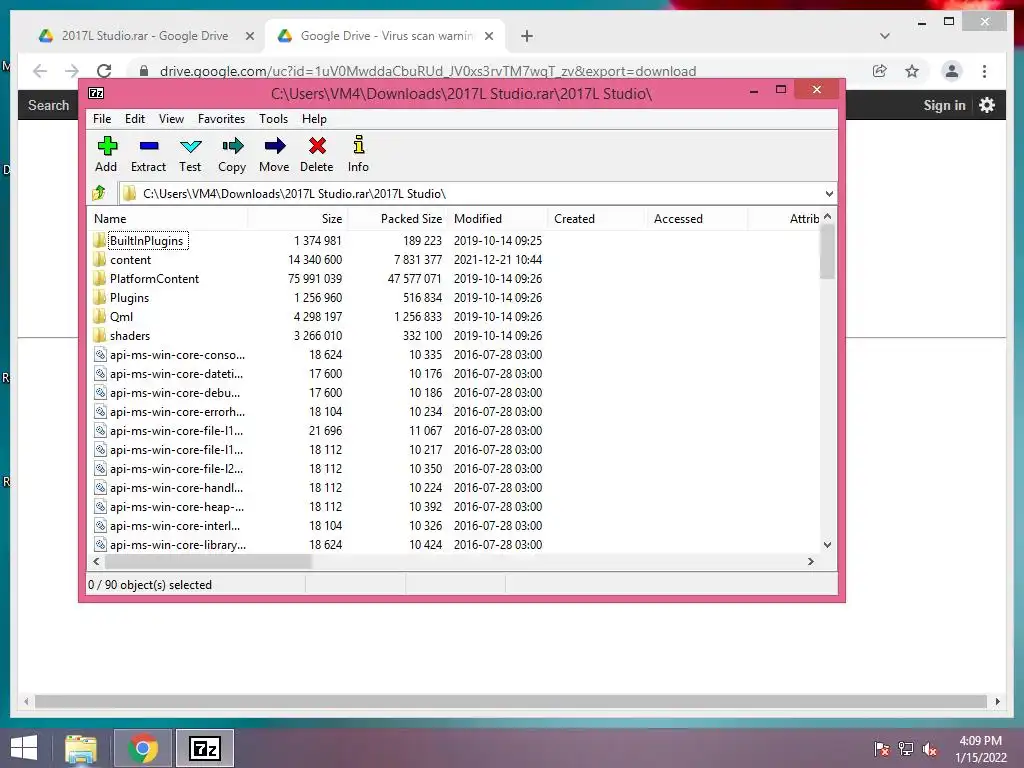This screenshot has width=1024, height=768.
Task: Click the horizontal scroll left arrow in 7-Zip
Action: click(96, 561)
